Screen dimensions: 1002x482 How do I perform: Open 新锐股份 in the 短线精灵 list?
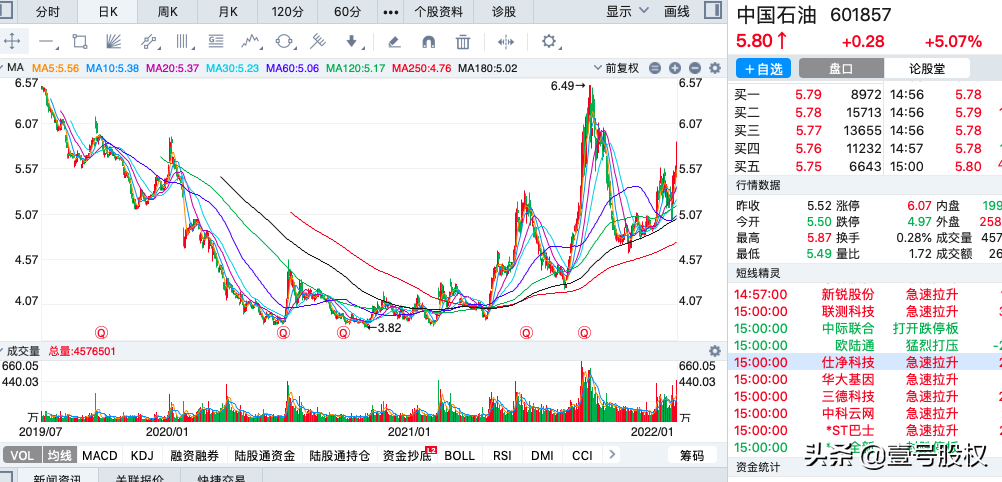pos(847,295)
